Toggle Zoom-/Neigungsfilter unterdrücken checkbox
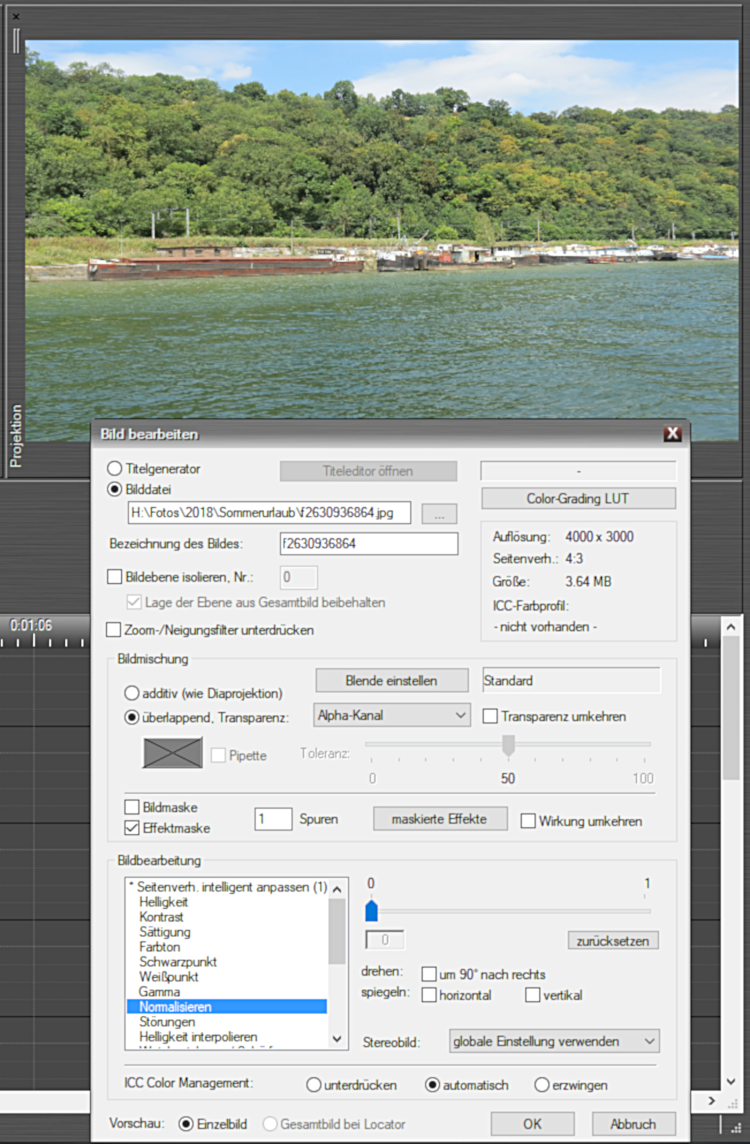The width and height of the screenshot is (750, 1144). pyautogui.click(x=114, y=630)
